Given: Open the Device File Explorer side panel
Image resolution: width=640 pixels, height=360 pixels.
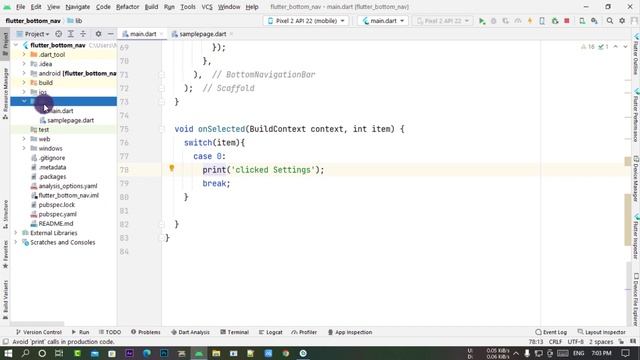Looking at the screenshot, I should tap(636, 299).
